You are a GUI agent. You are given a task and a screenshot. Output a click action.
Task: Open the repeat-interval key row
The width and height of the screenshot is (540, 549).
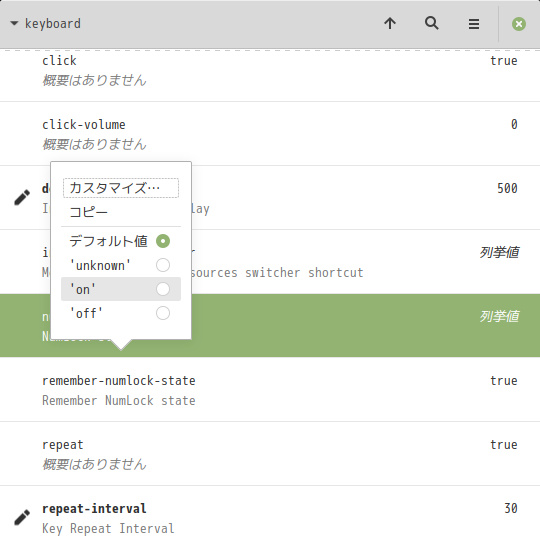coord(270,517)
